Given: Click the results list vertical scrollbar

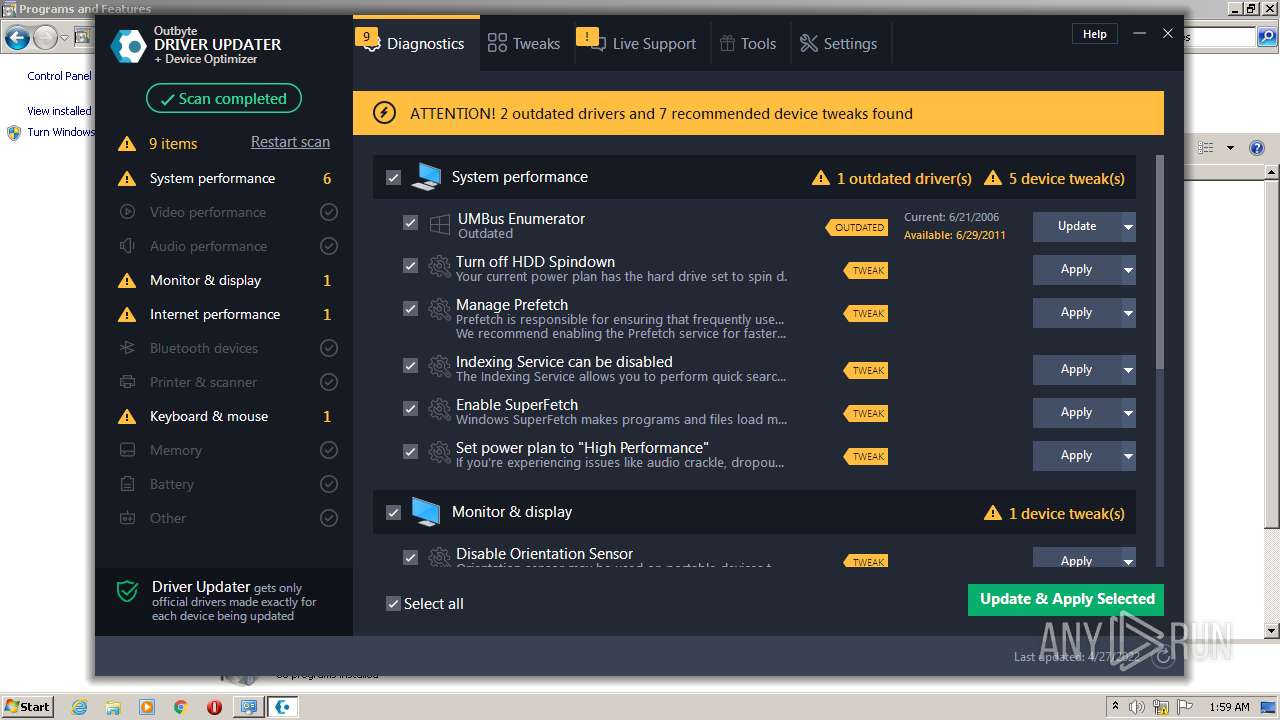Looking at the screenshot, I should click(x=1160, y=260).
